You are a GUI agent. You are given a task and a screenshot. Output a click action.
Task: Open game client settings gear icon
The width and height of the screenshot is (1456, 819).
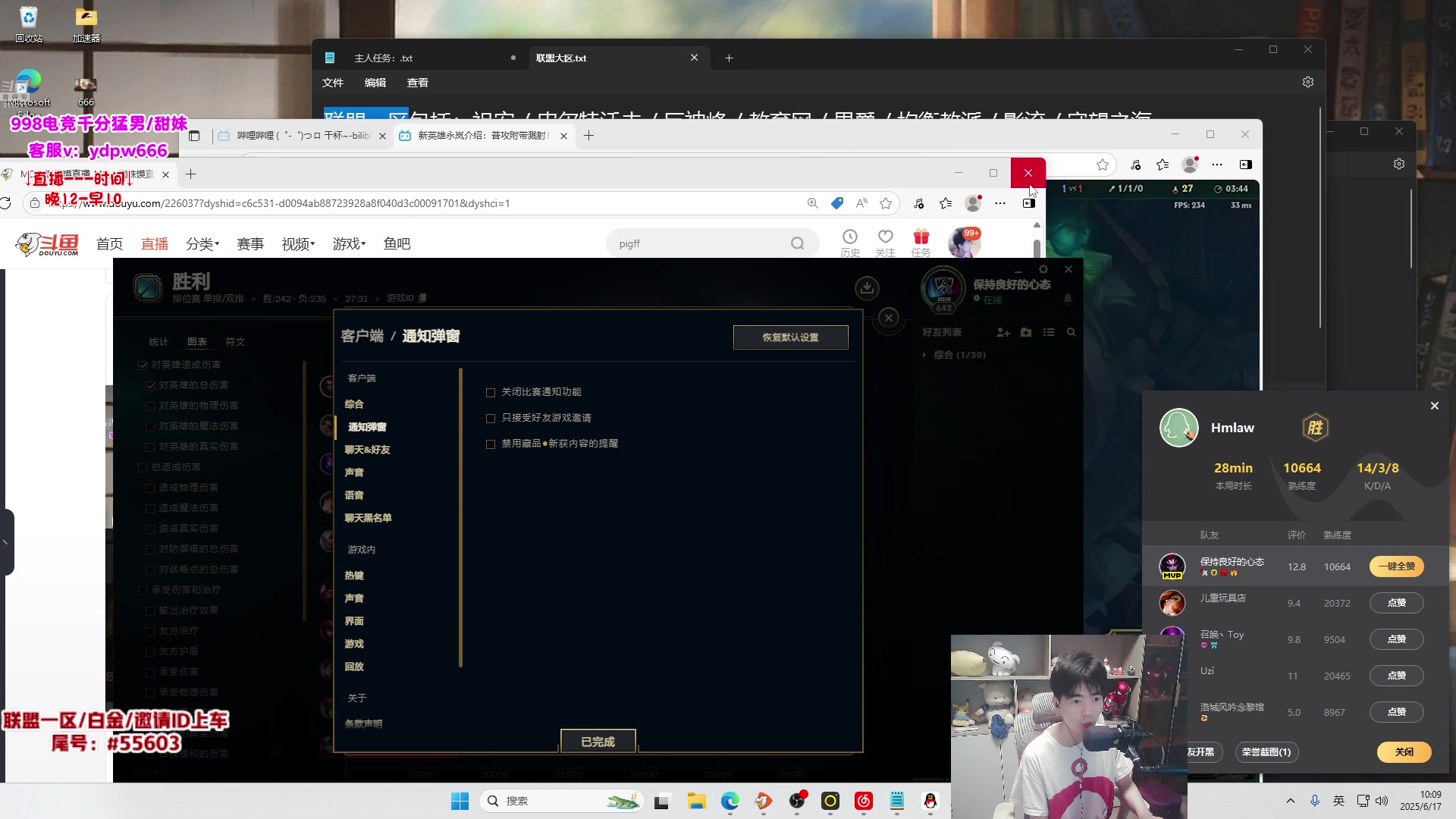click(x=1043, y=269)
